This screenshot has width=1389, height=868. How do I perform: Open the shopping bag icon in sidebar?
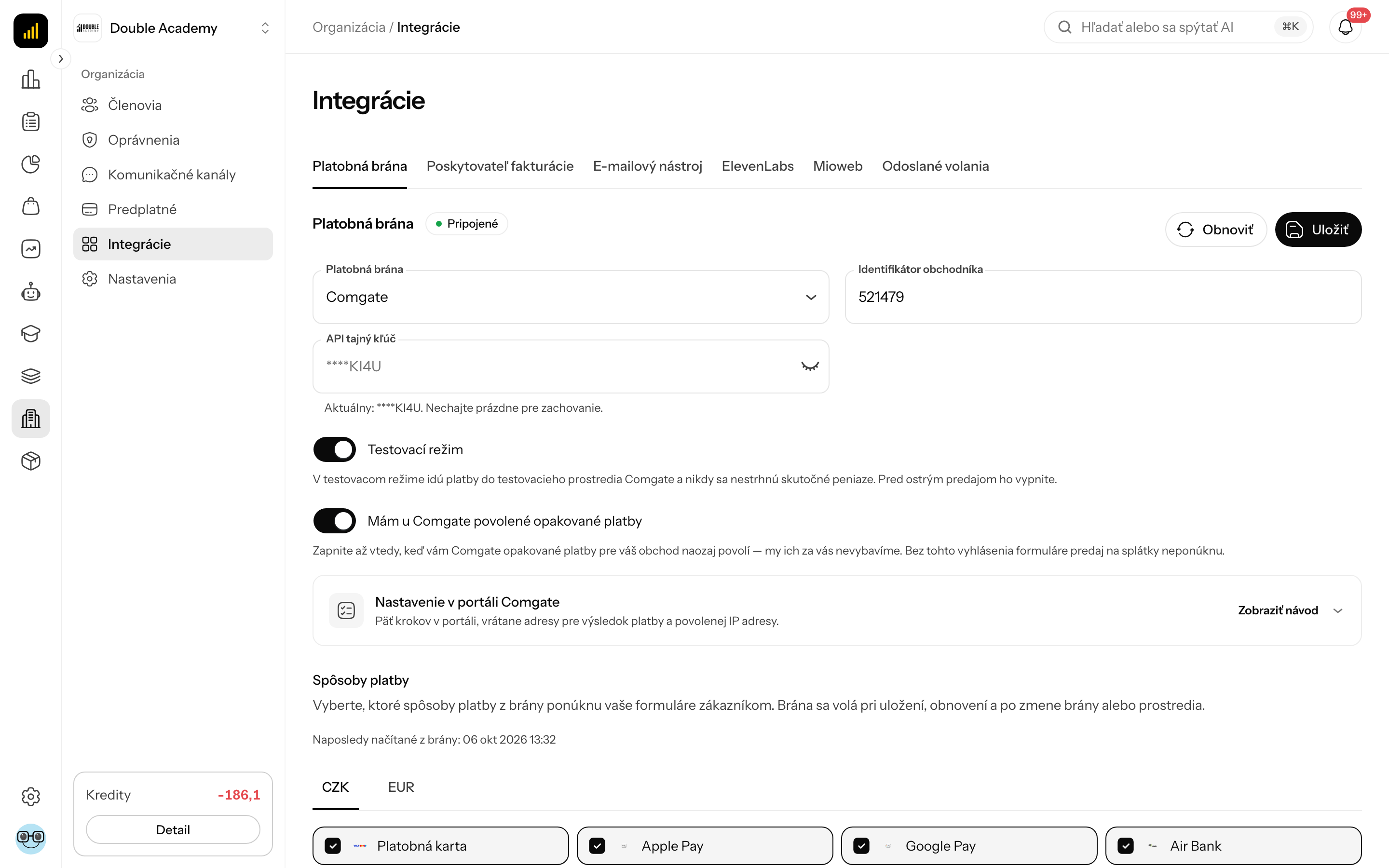pyautogui.click(x=30, y=207)
